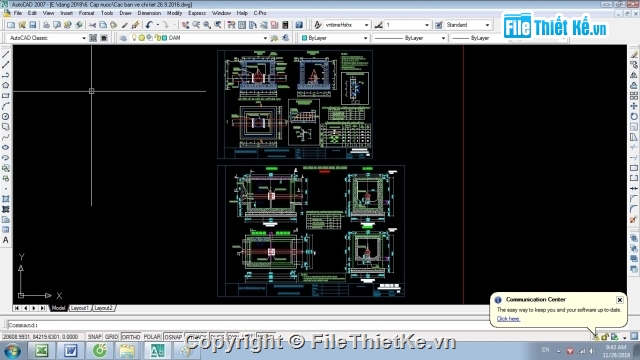Select the Move tool in Modify toolbar
Viewport: 640px width, 360px height.
[x=633, y=106]
